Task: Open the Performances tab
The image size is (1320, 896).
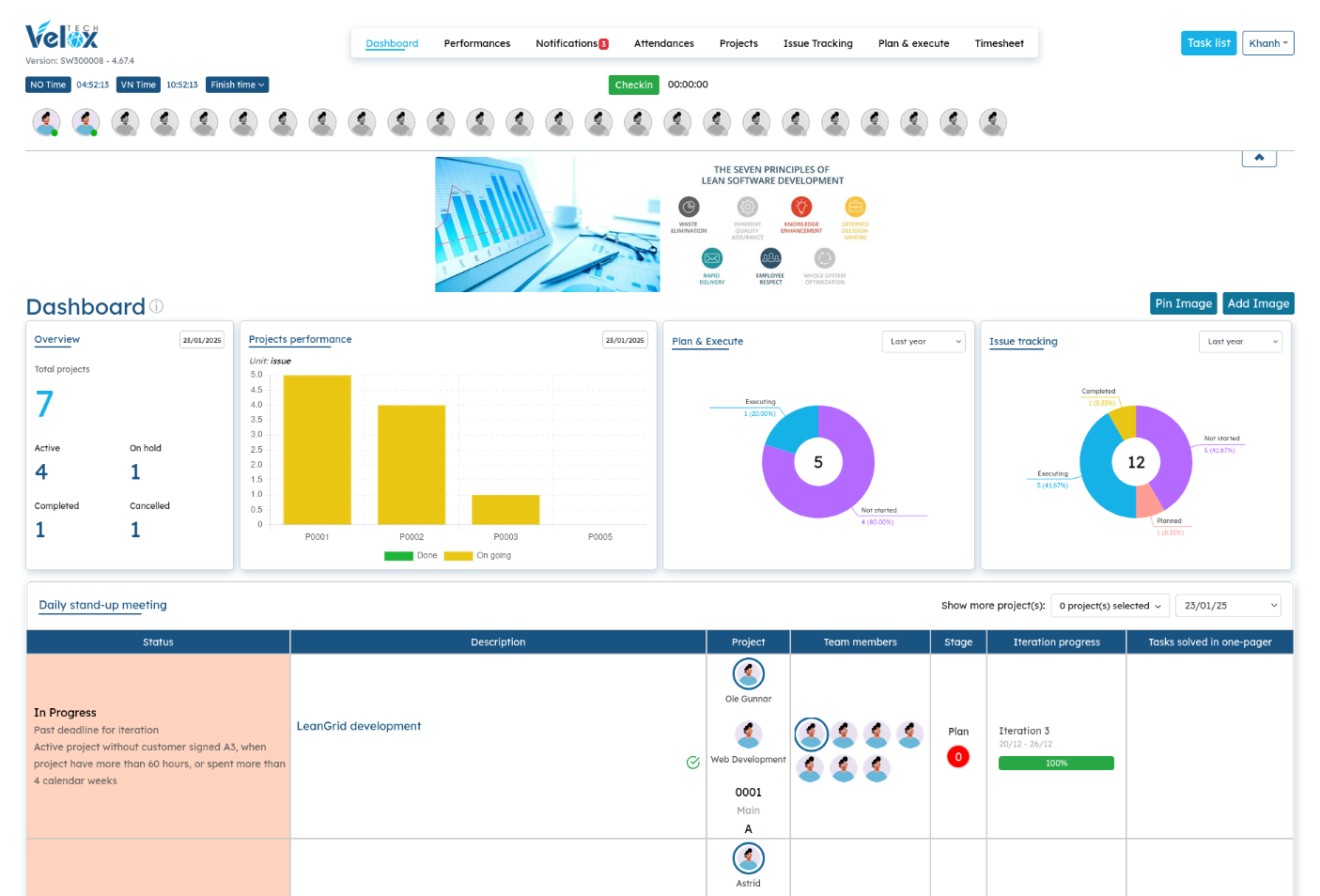Action: pyautogui.click(x=477, y=43)
